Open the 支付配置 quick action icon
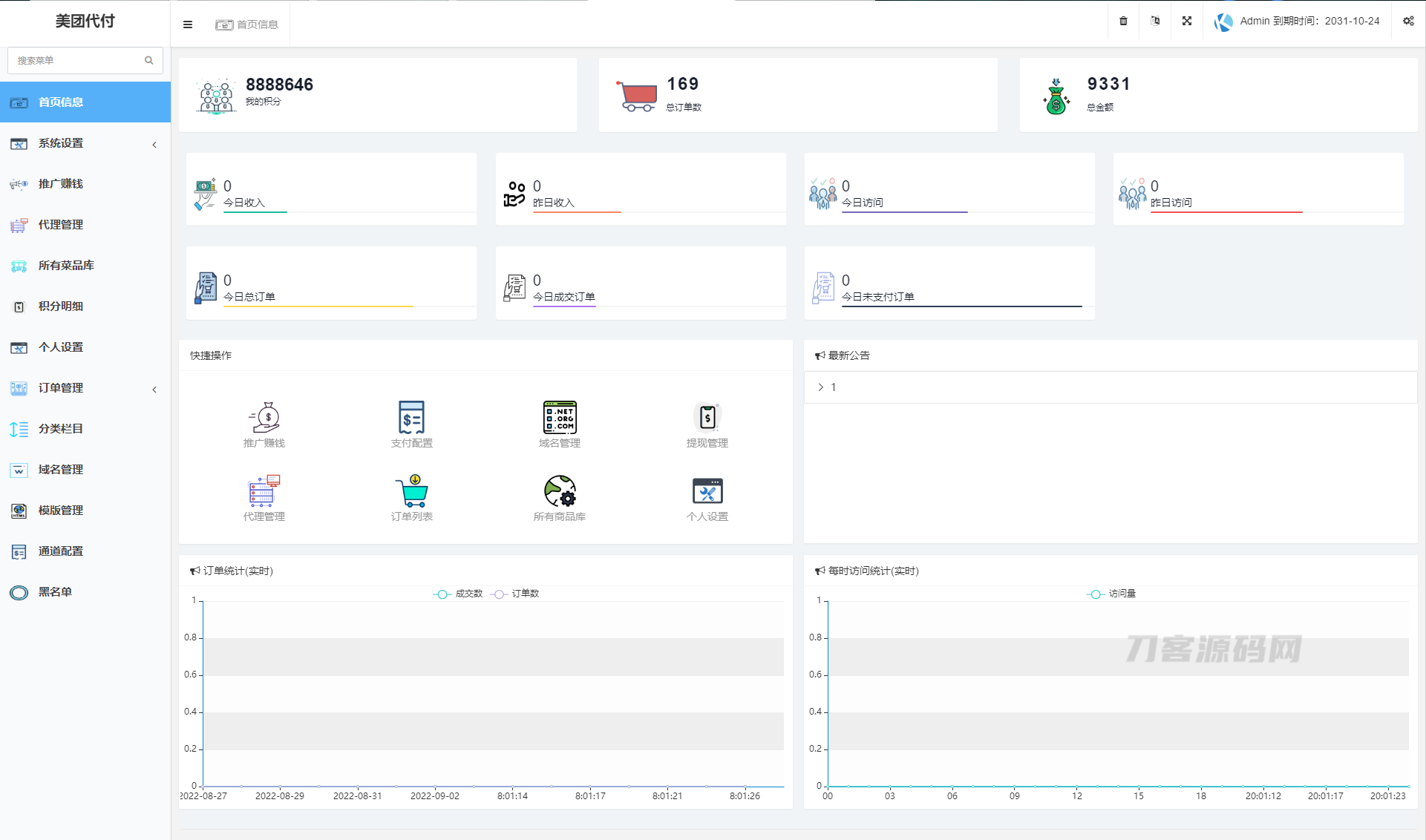Image resolution: width=1426 pixels, height=840 pixels. pos(411,418)
